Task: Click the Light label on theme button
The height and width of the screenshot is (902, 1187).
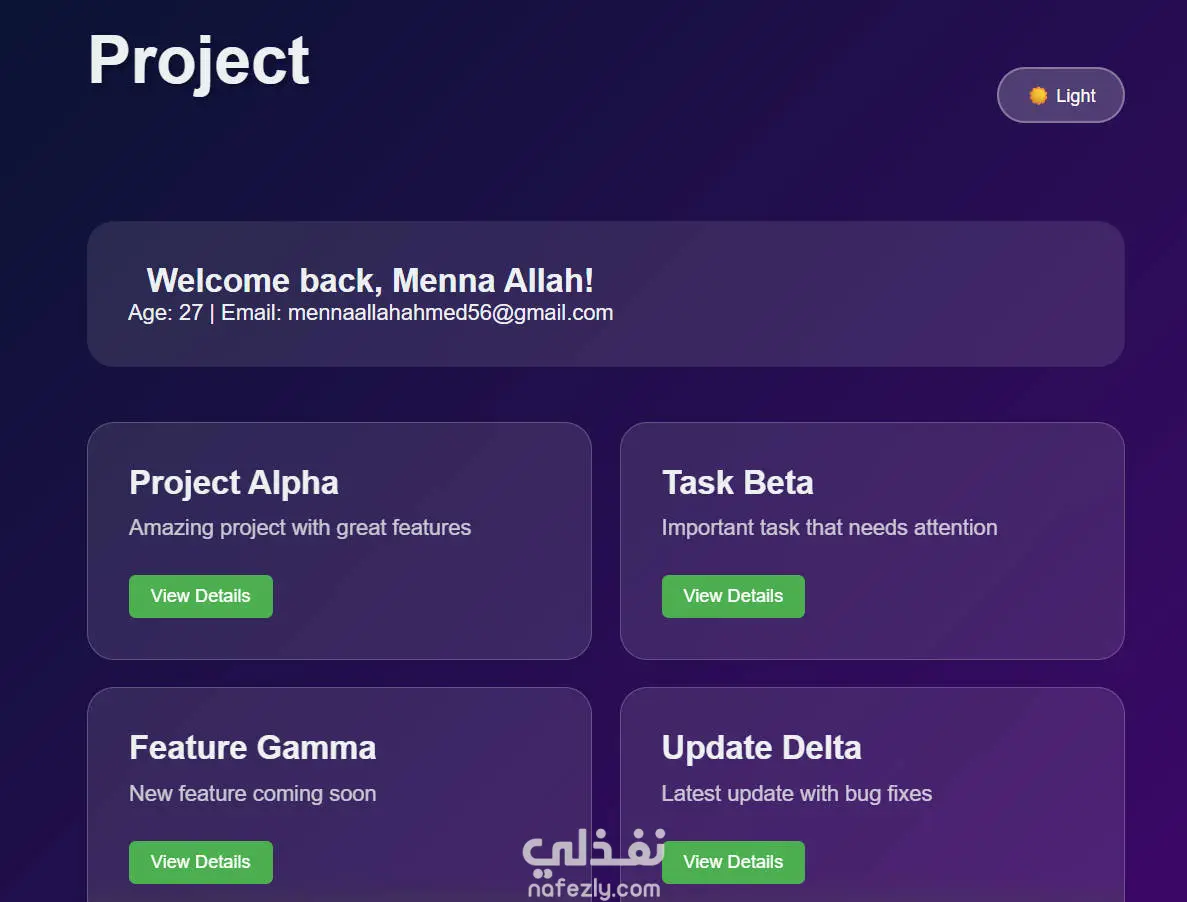Action: click(x=1076, y=96)
